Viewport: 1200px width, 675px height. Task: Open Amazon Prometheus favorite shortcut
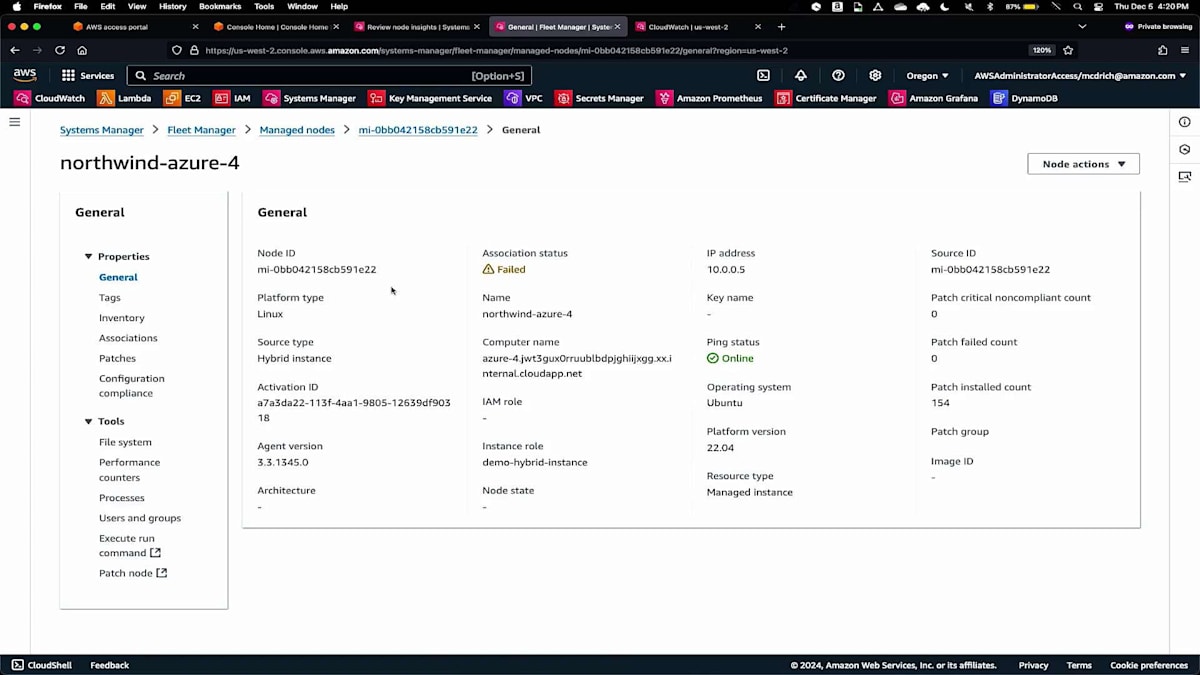710,98
